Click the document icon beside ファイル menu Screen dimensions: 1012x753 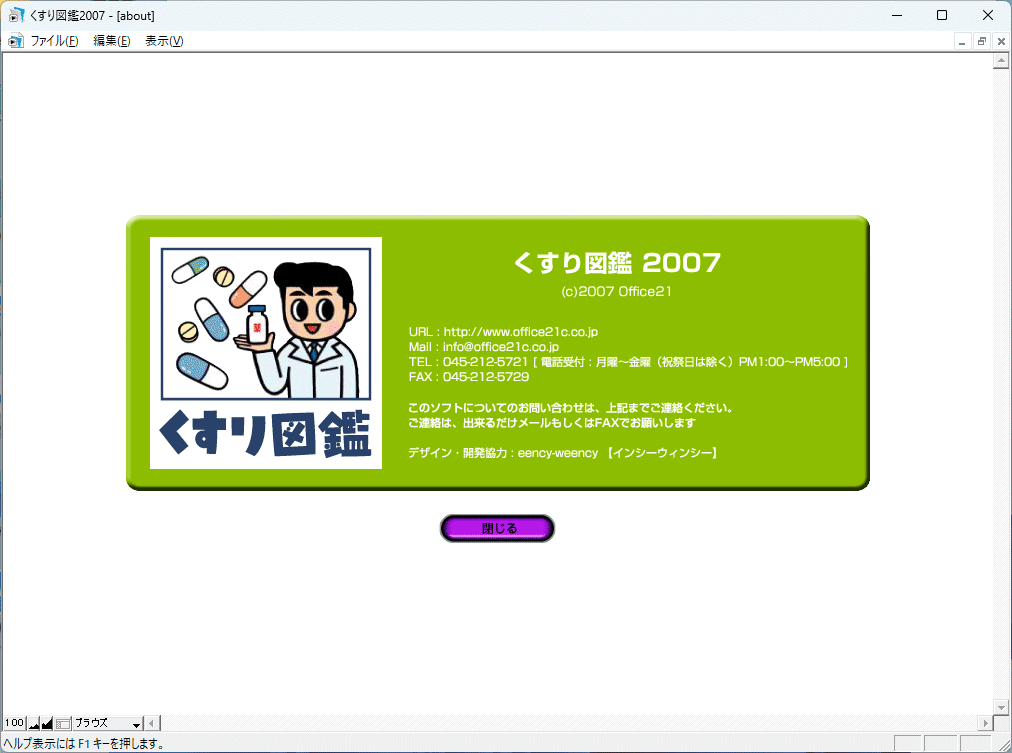pyautogui.click(x=15, y=41)
